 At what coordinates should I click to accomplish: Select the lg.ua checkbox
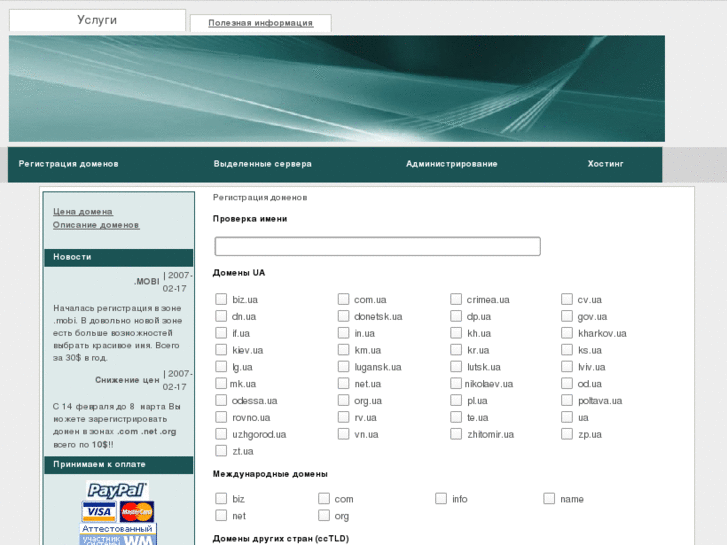click(221, 366)
